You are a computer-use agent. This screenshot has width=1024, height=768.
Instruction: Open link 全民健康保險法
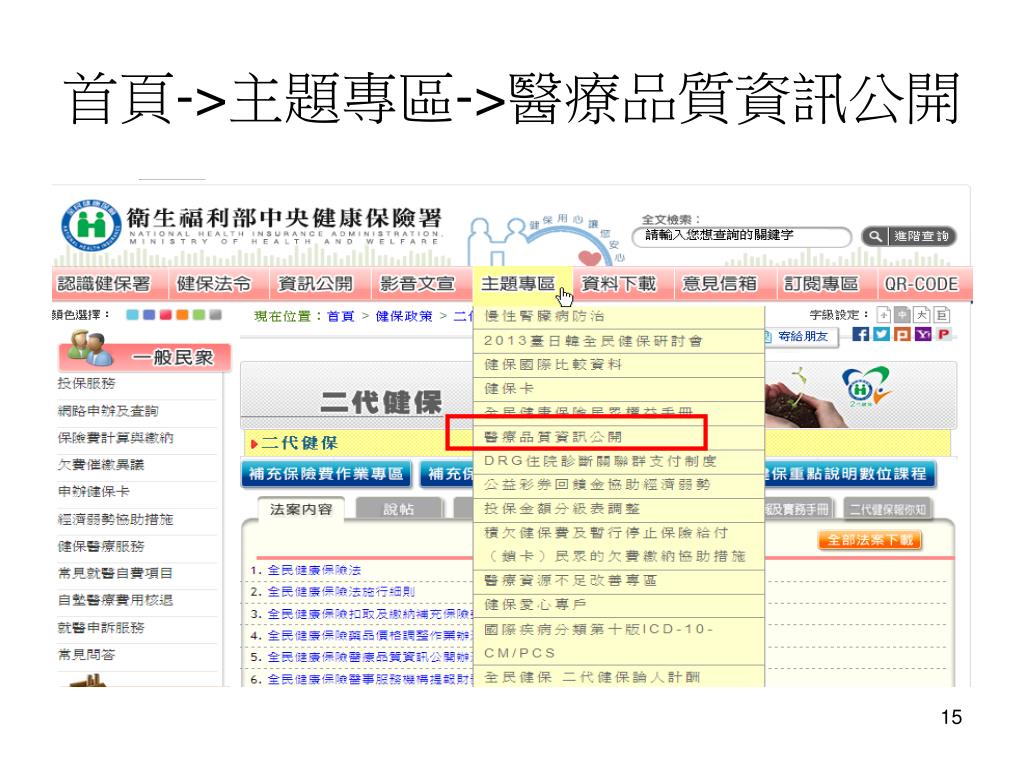click(314, 570)
